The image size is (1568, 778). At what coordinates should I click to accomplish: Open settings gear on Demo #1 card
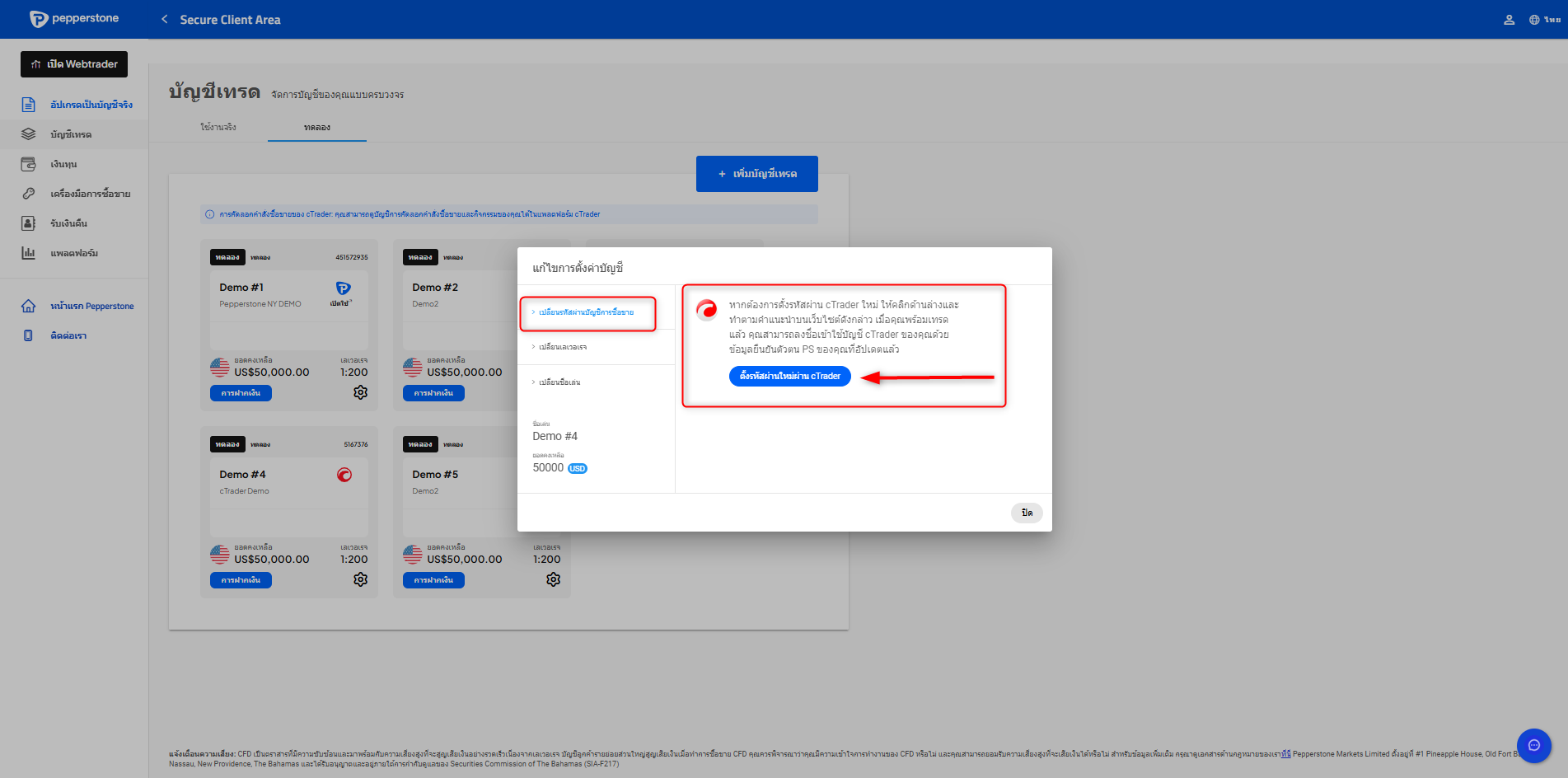360,392
